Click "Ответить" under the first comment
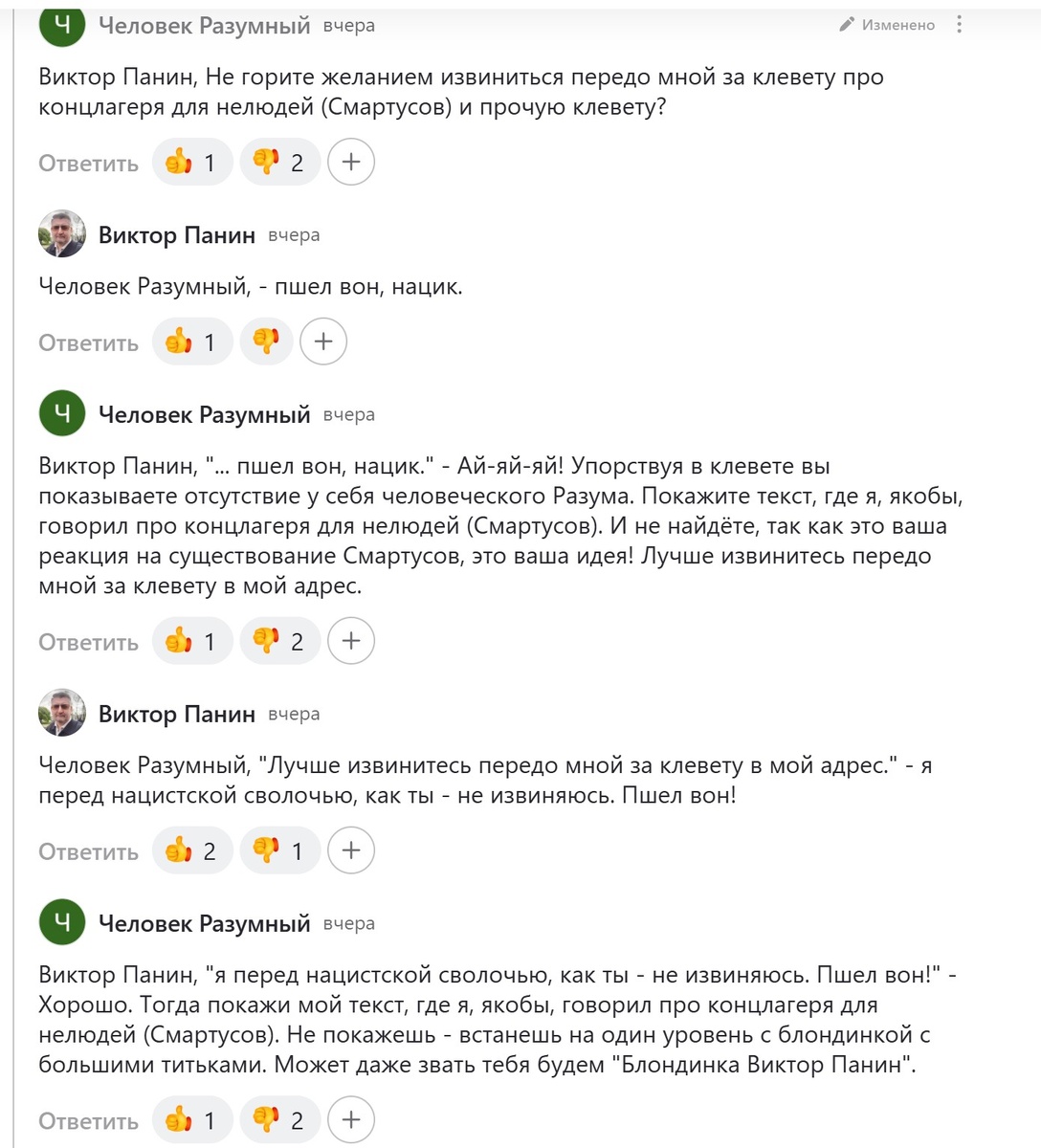Screen dimensions: 1041x1148 pos(87,163)
